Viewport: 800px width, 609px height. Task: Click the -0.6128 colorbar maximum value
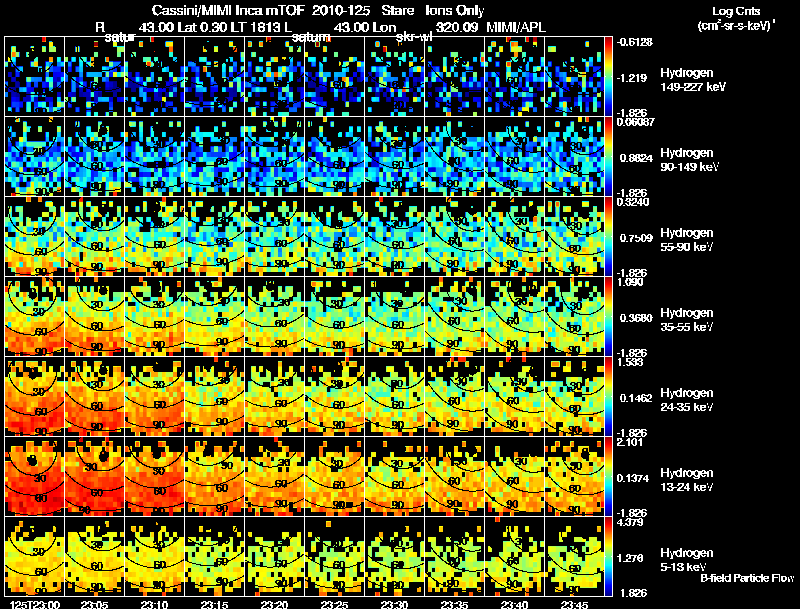634,42
